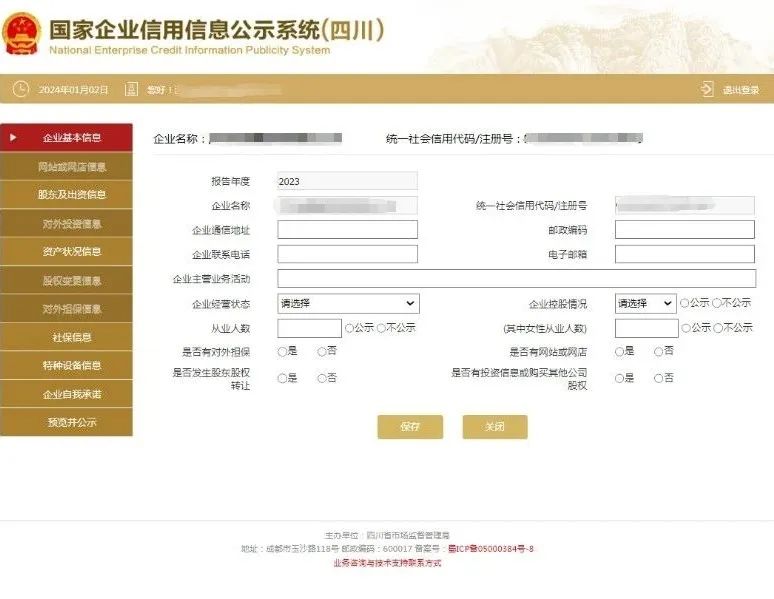Open 股东及出资信息 in sidebar
Viewport: 774px width, 599px height.
tap(66, 195)
